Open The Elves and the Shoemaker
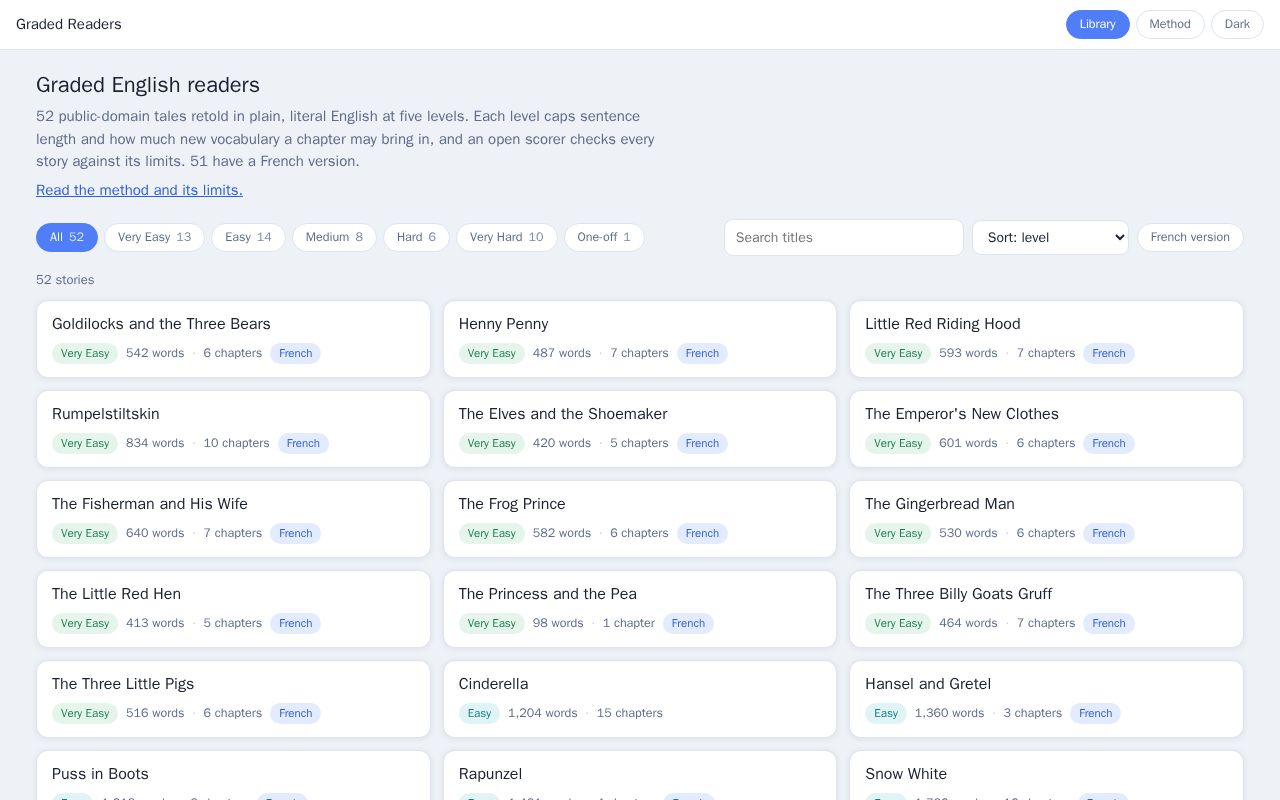The image size is (1280, 800). (640, 429)
